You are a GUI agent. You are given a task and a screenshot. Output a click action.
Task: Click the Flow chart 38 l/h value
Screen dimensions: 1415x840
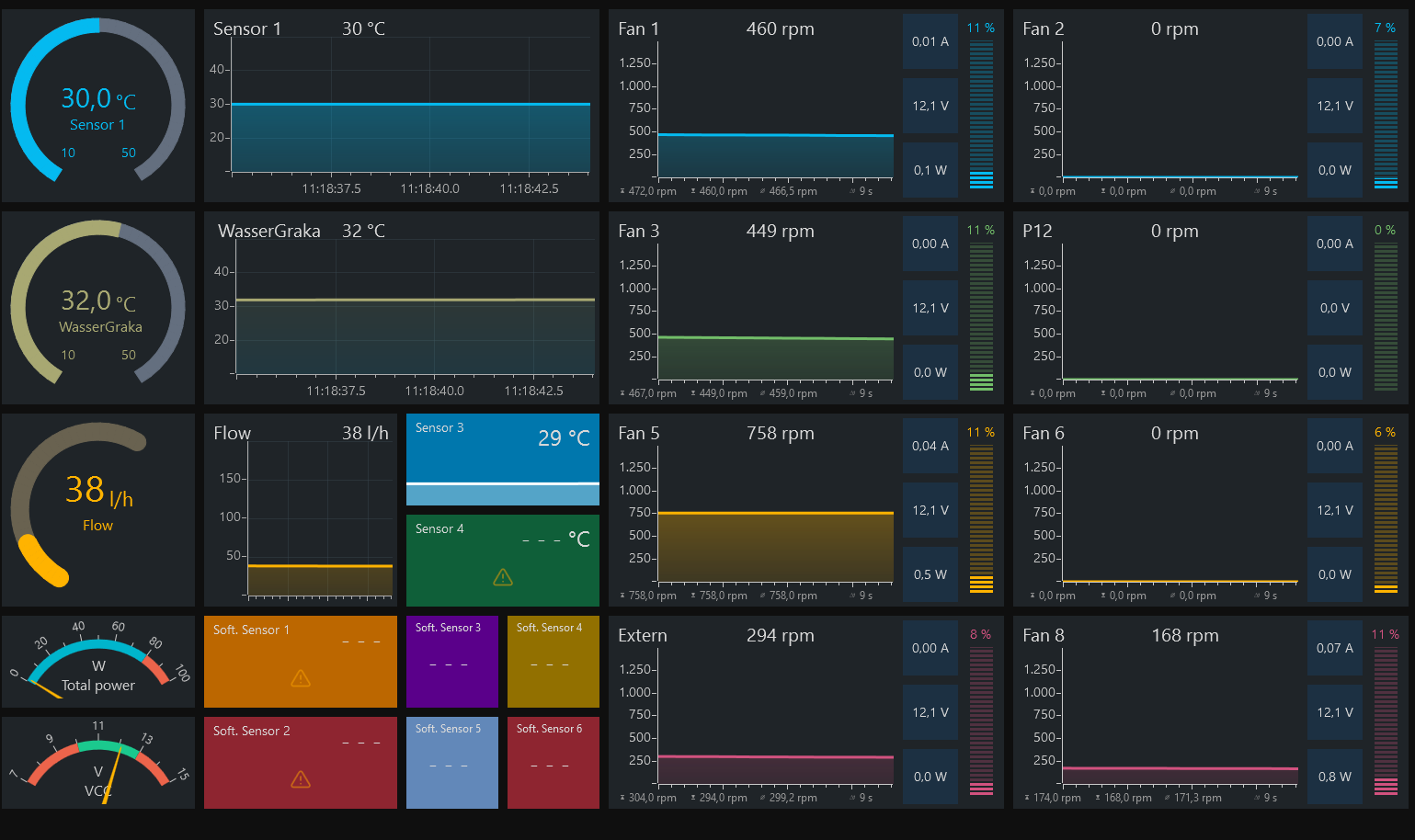pos(365,433)
